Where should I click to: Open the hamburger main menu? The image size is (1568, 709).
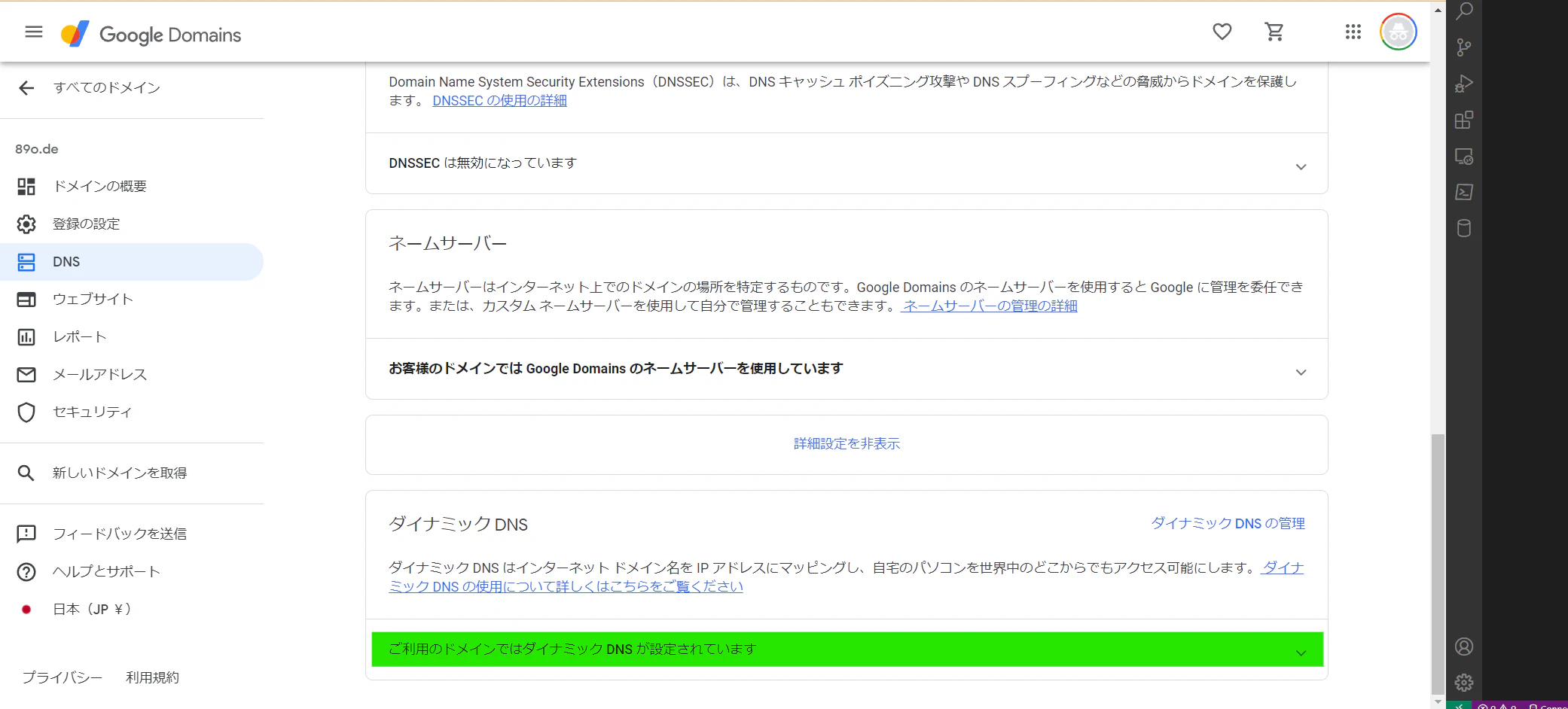click(x=34, y=32)
